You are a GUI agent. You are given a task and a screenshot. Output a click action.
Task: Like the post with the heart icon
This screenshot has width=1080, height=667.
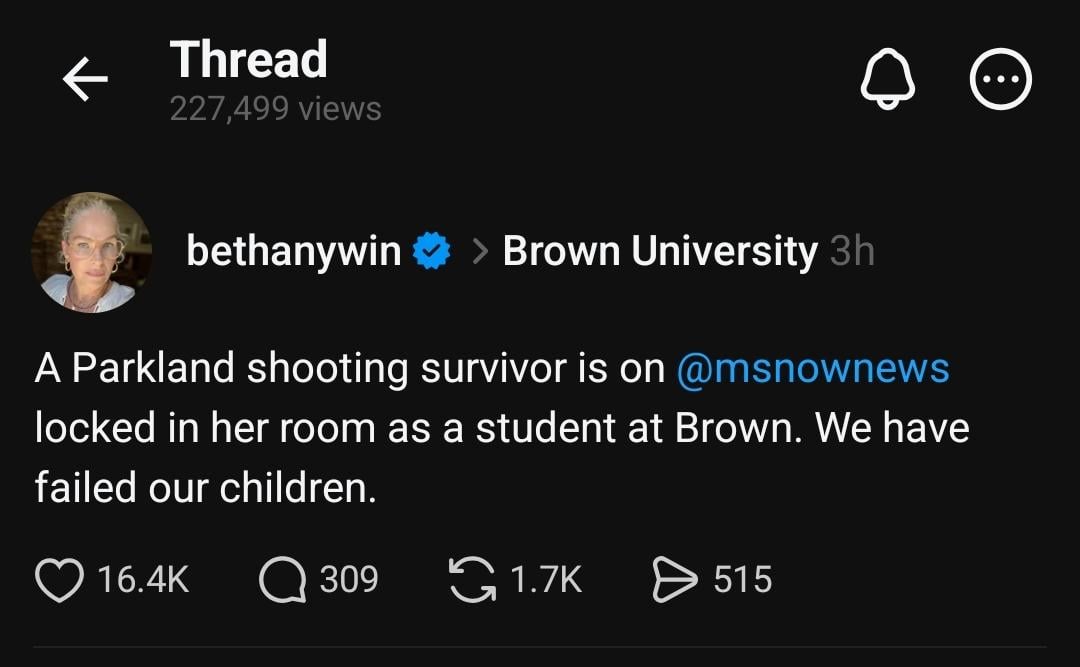[59, 580]
